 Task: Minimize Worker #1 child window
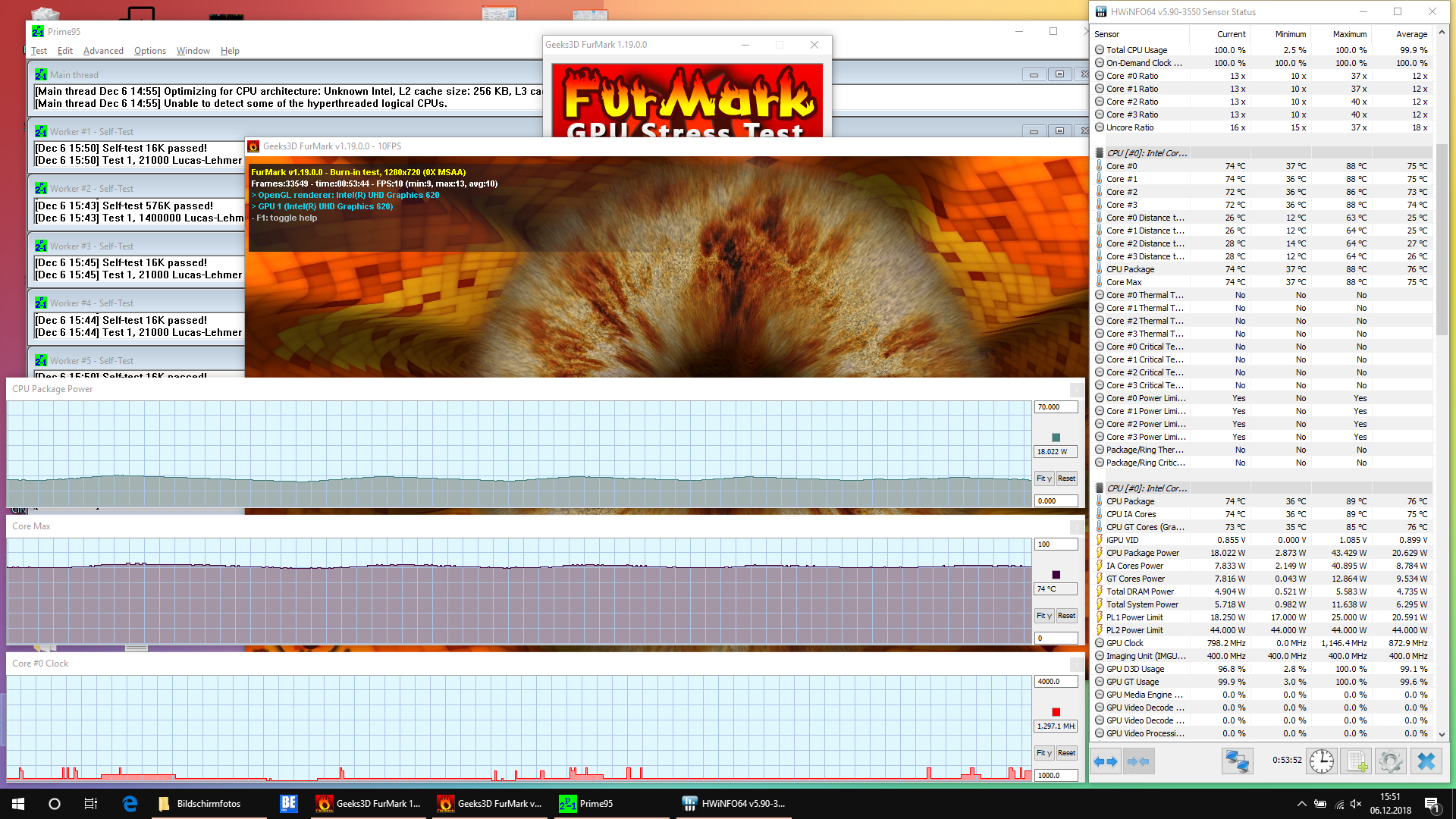tap(1034, 131)
